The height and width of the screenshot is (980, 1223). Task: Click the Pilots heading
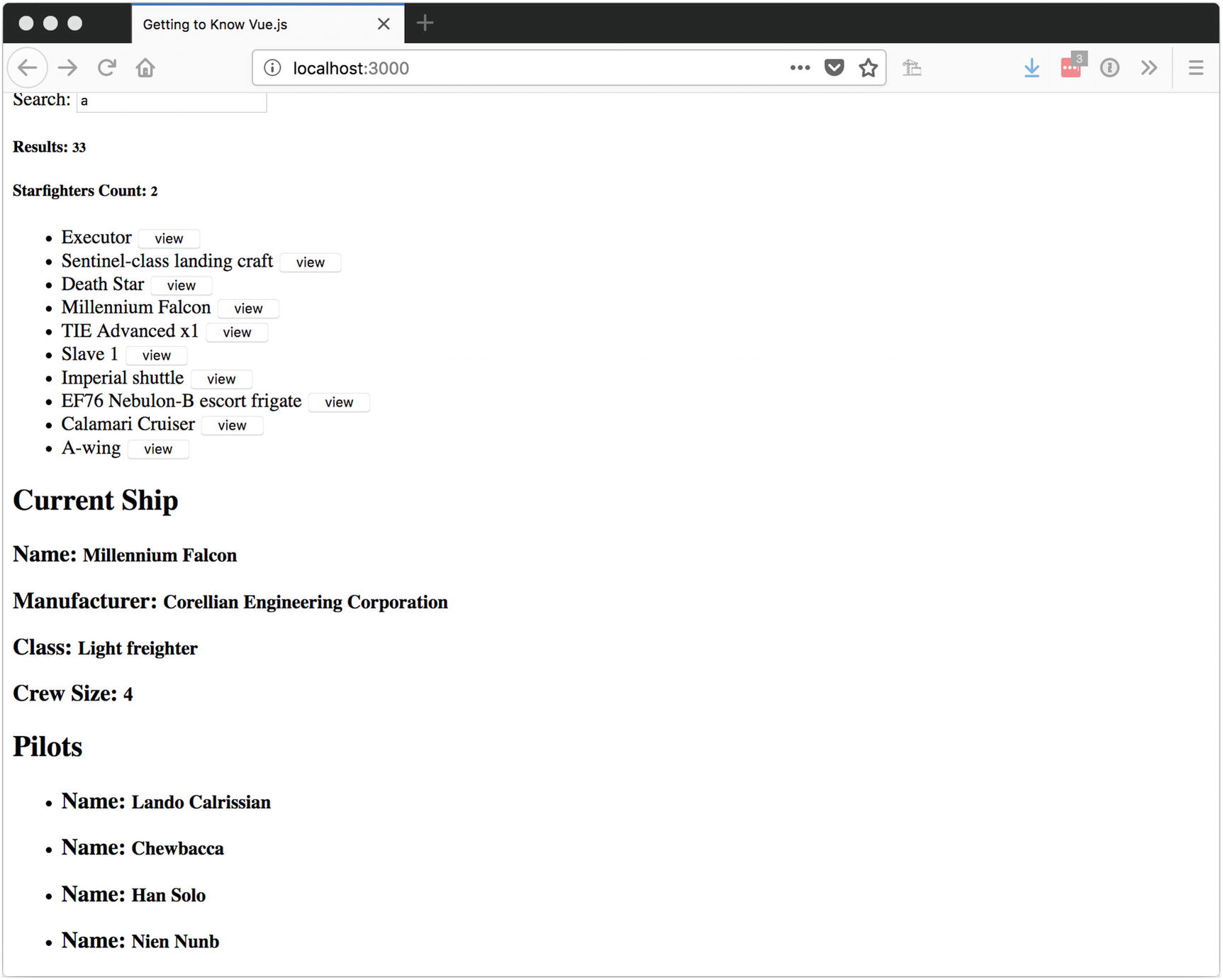pos(48,747)
